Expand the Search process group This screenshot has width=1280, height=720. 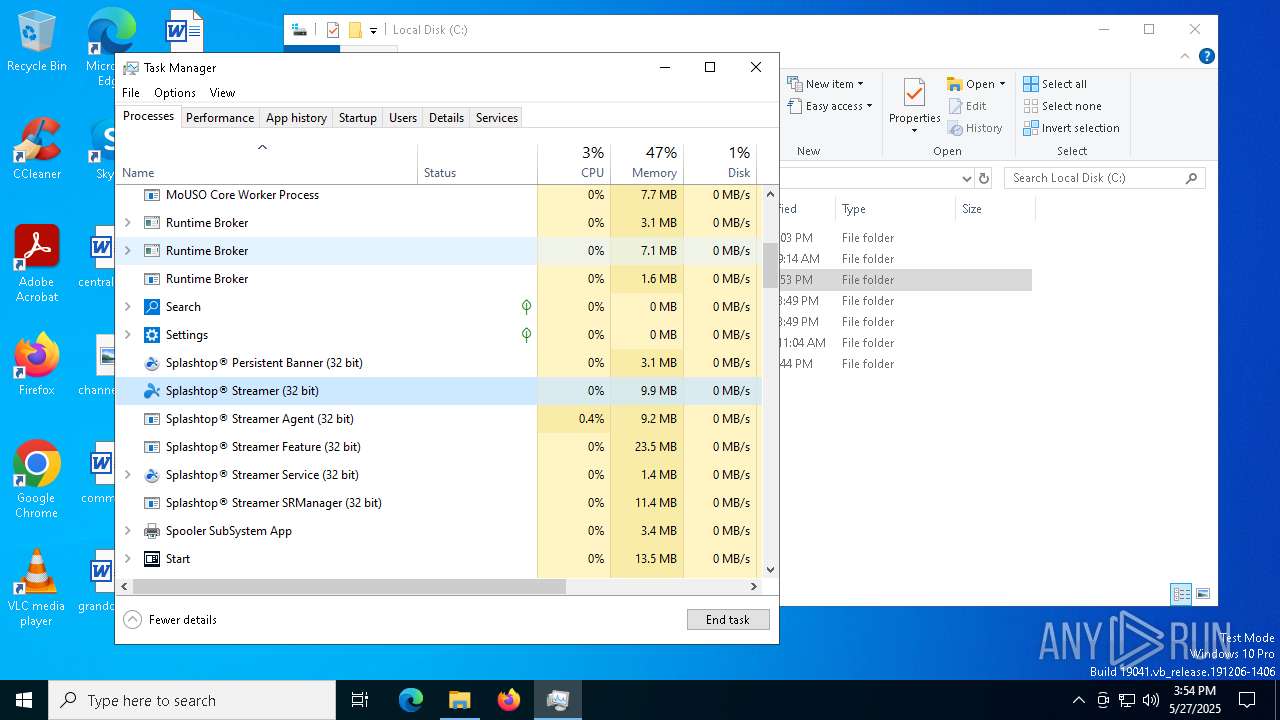point(127,307)
